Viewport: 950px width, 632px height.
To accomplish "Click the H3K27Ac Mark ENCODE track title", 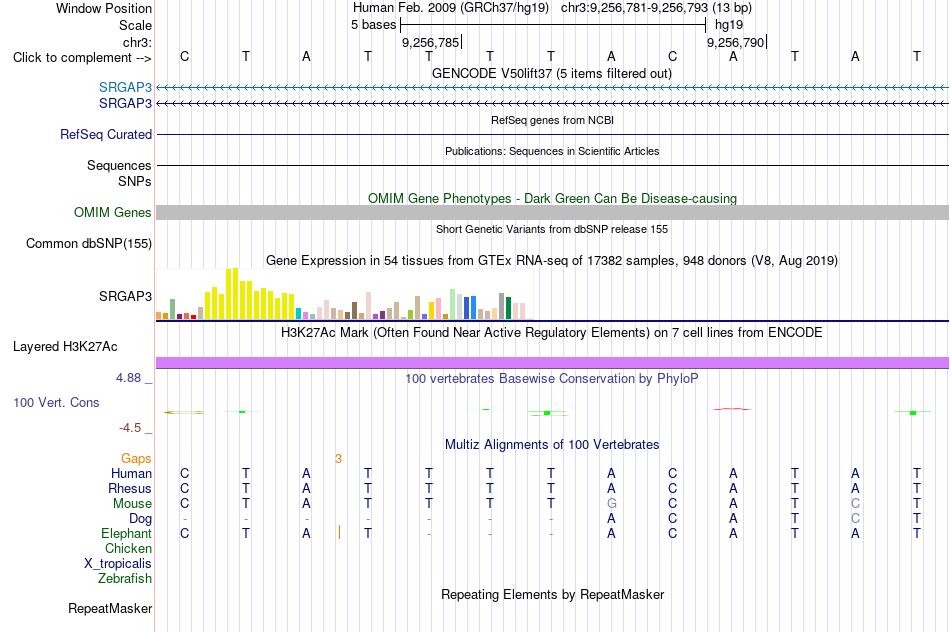I will (x=552, y=333).
